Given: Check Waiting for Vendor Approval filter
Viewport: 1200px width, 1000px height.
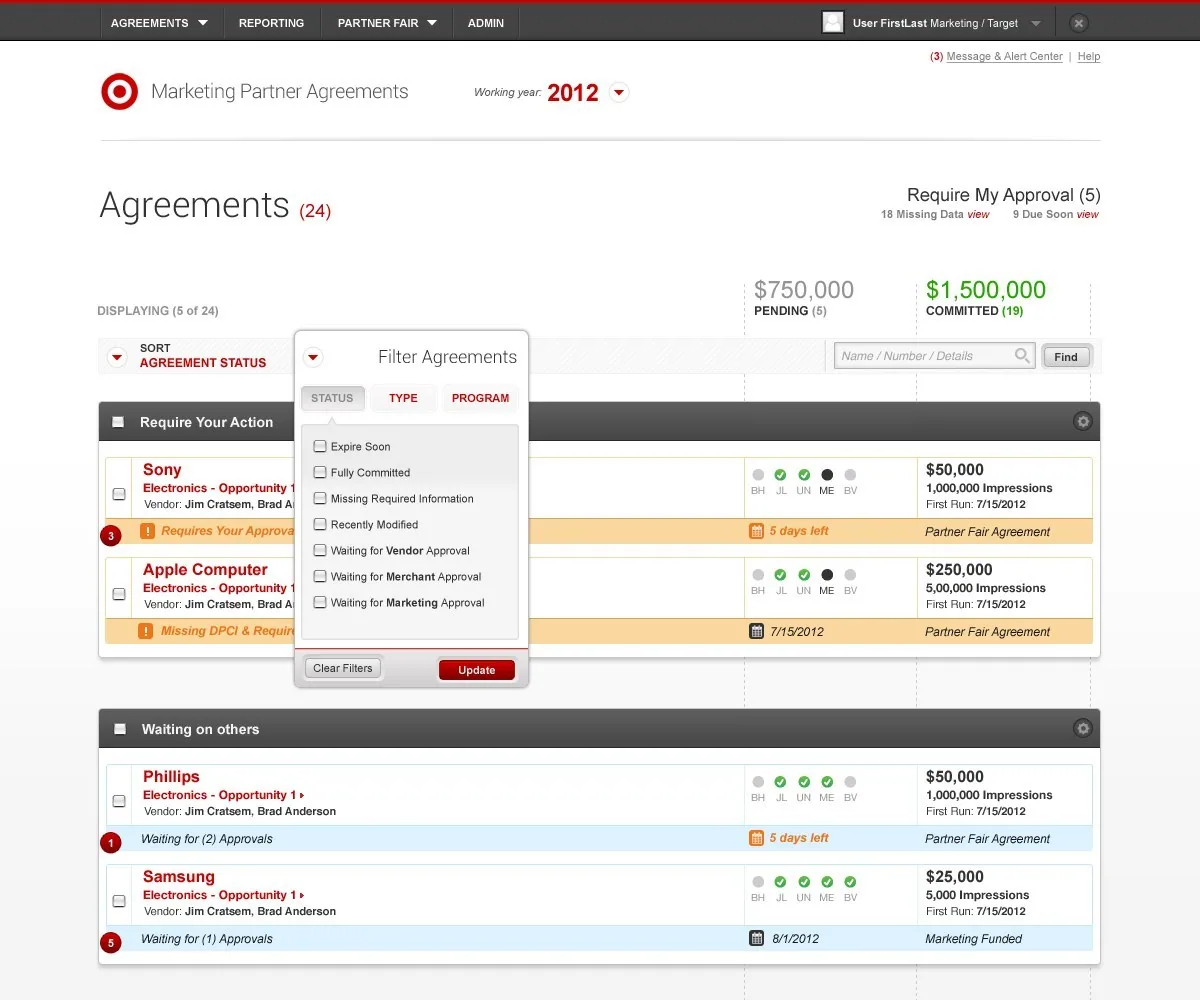Looking at the screenshot, I should click(x=320, y=550).
